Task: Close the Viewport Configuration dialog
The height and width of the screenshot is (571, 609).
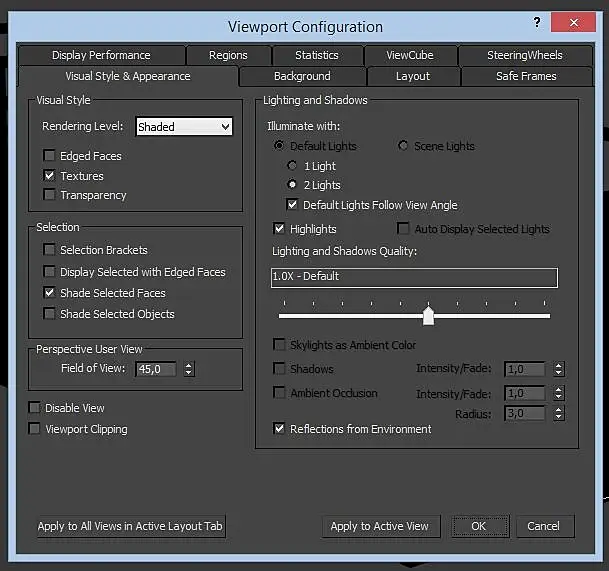Action: pos(579,22)
